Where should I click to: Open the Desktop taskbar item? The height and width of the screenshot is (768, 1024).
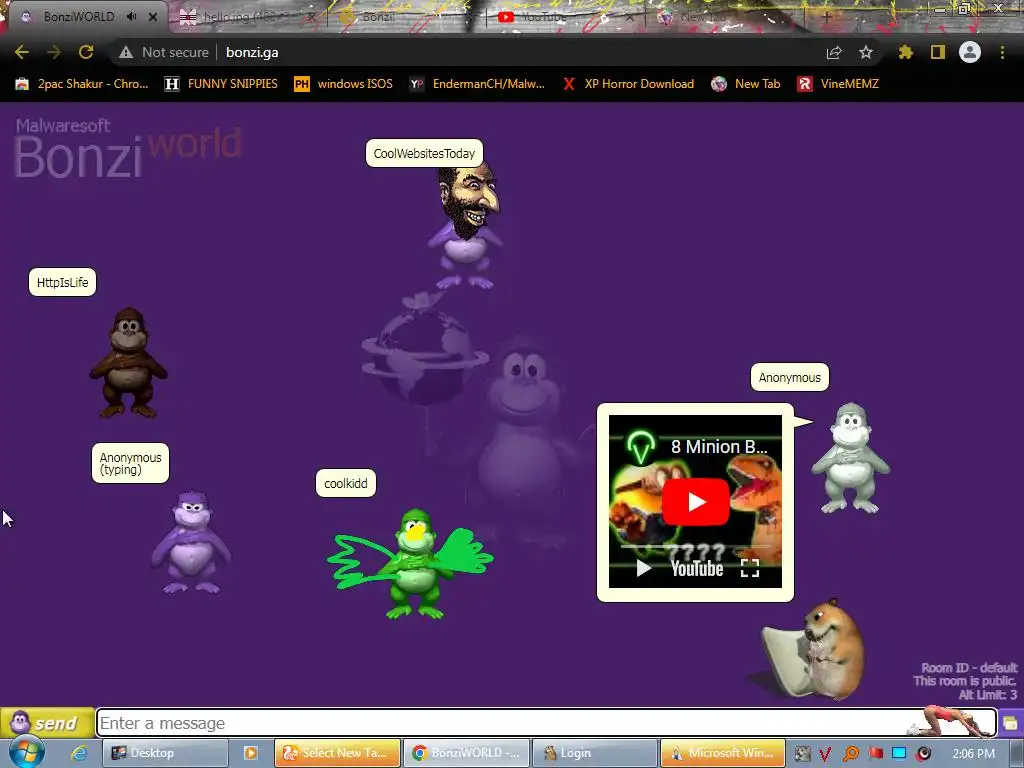pos(165,753)
